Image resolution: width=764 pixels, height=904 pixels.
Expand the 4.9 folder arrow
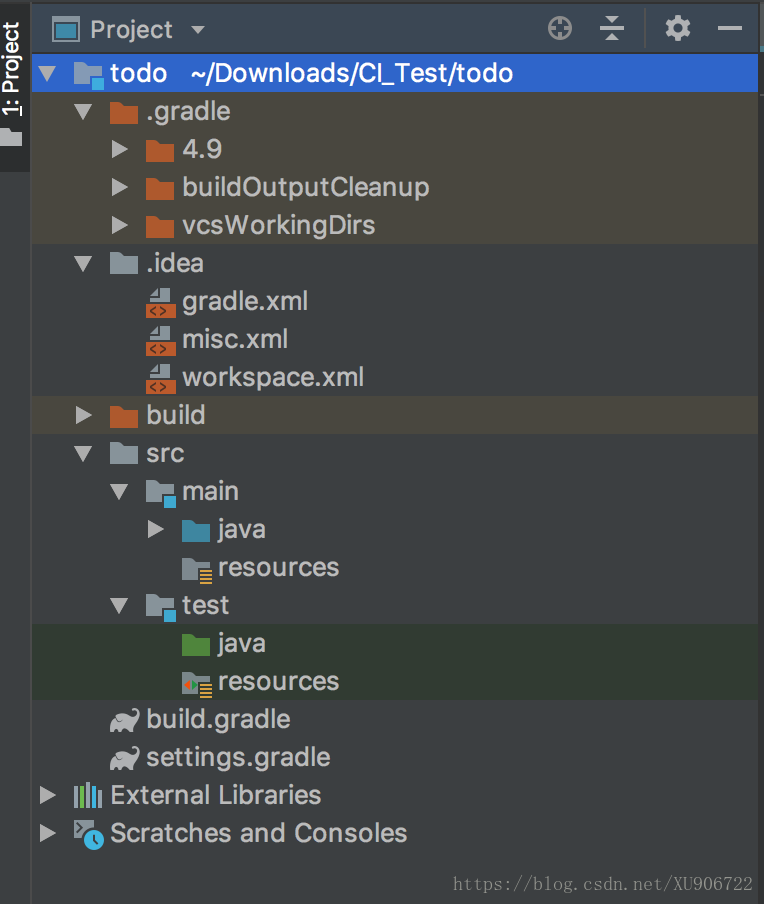[119, 149]
